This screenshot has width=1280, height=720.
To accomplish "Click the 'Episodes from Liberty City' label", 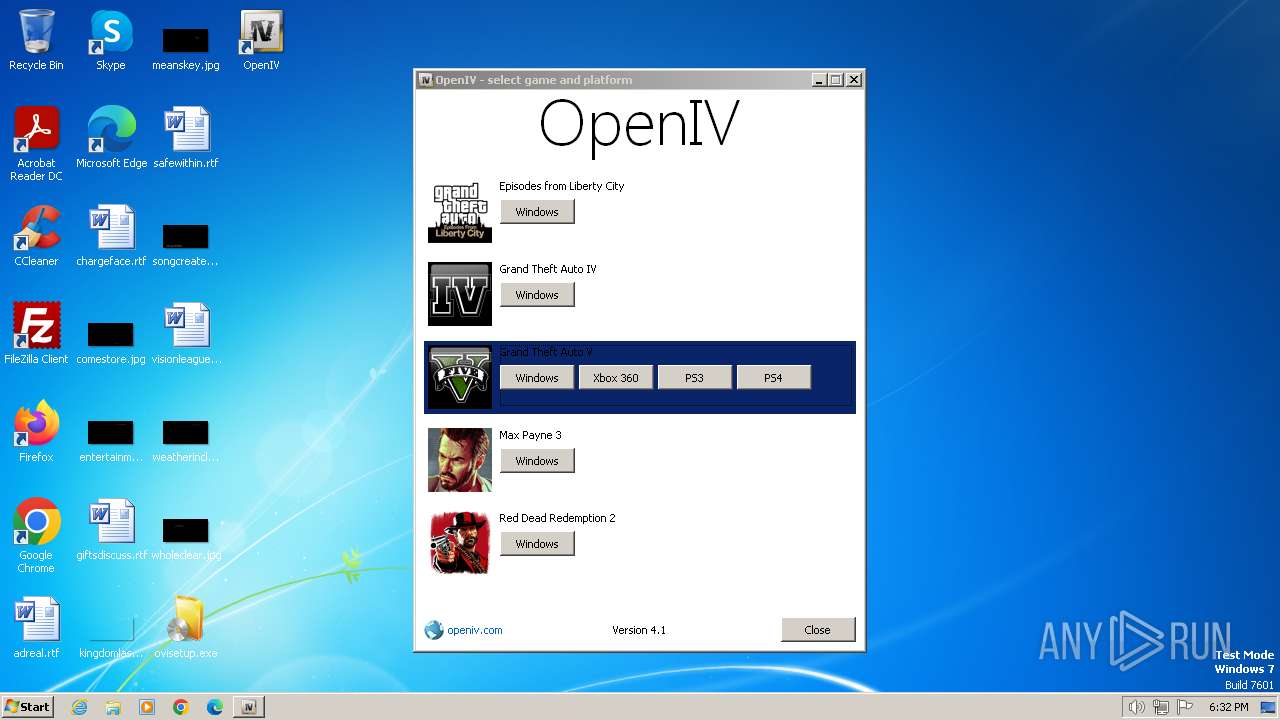I will (x=561, y=186).
